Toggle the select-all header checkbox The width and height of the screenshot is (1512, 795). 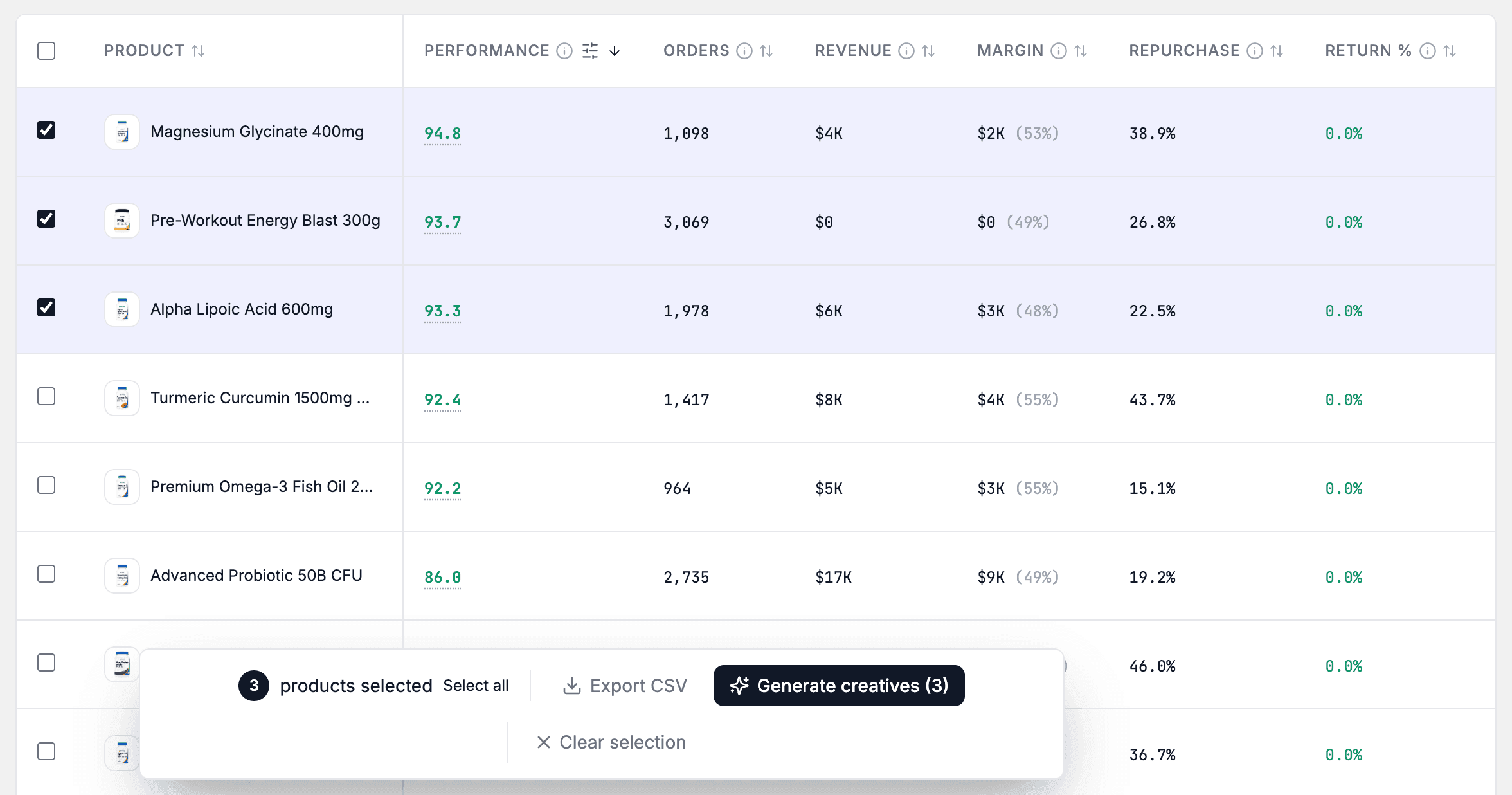46,51
